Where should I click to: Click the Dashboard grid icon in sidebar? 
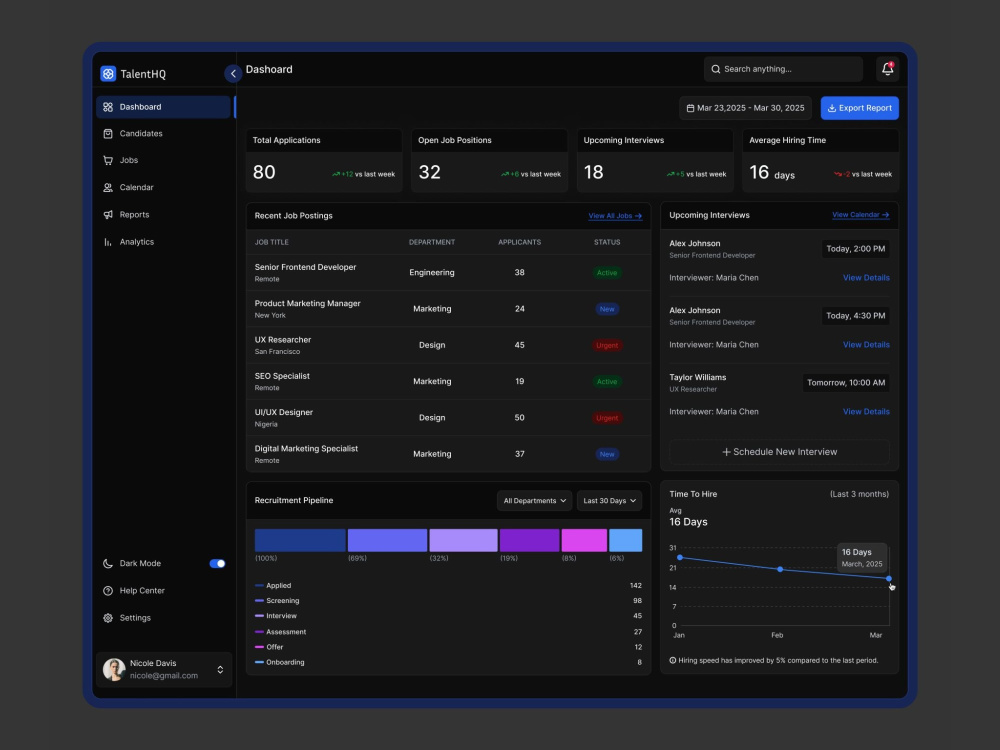pyautogui.click(x=108, y=107)
